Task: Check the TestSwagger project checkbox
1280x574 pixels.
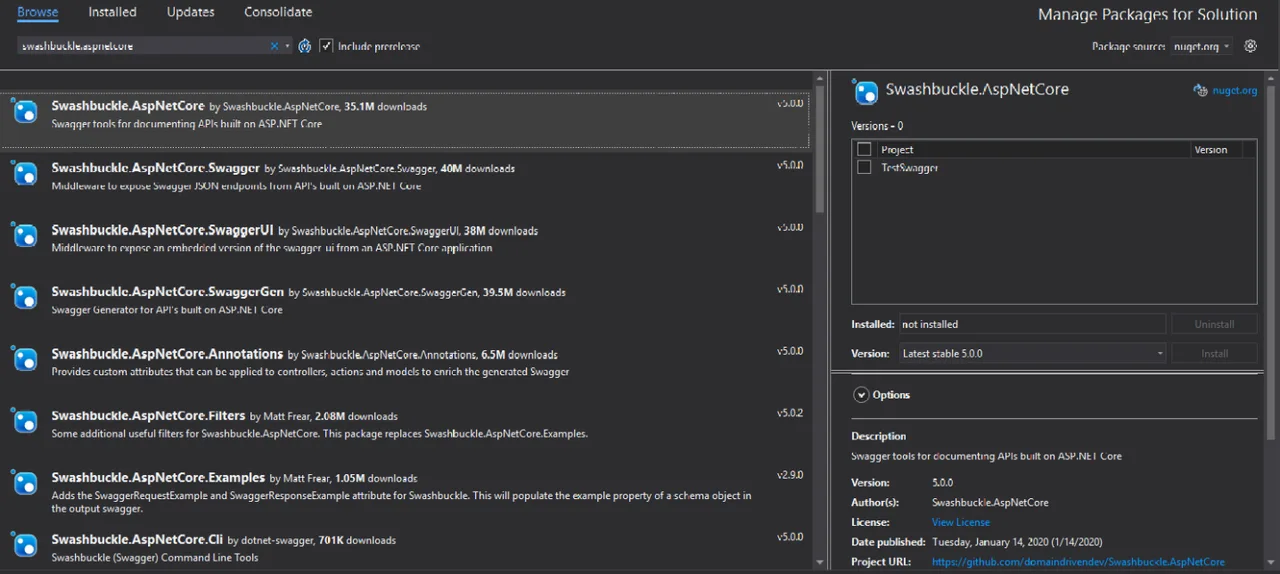Action: coord(864,168)
